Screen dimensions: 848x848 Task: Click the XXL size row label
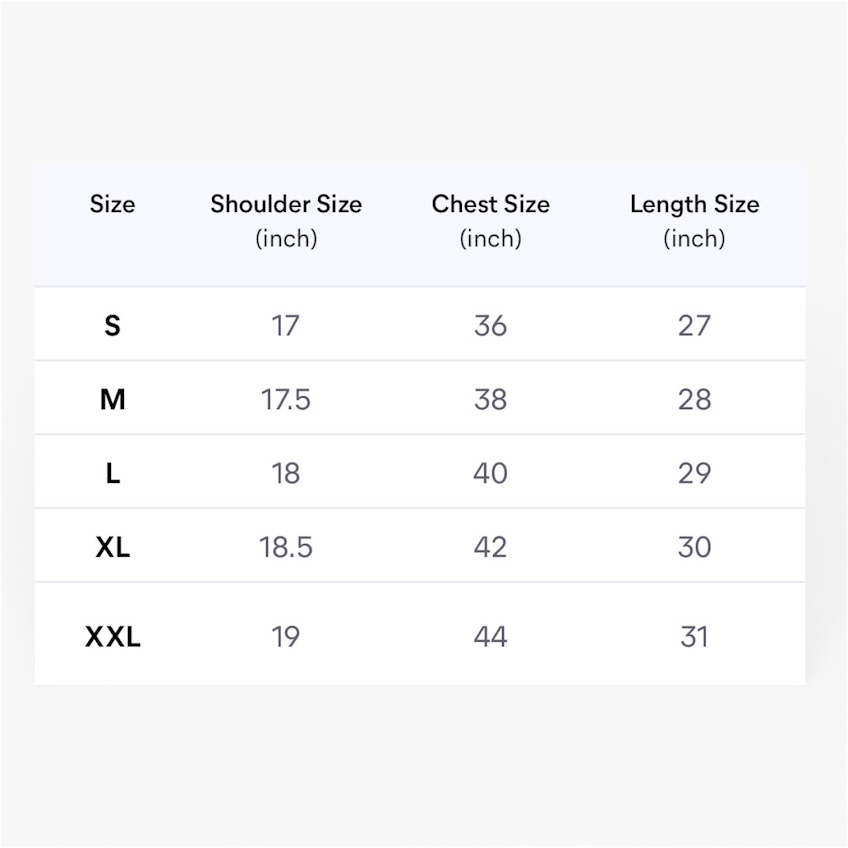[112, 636]
